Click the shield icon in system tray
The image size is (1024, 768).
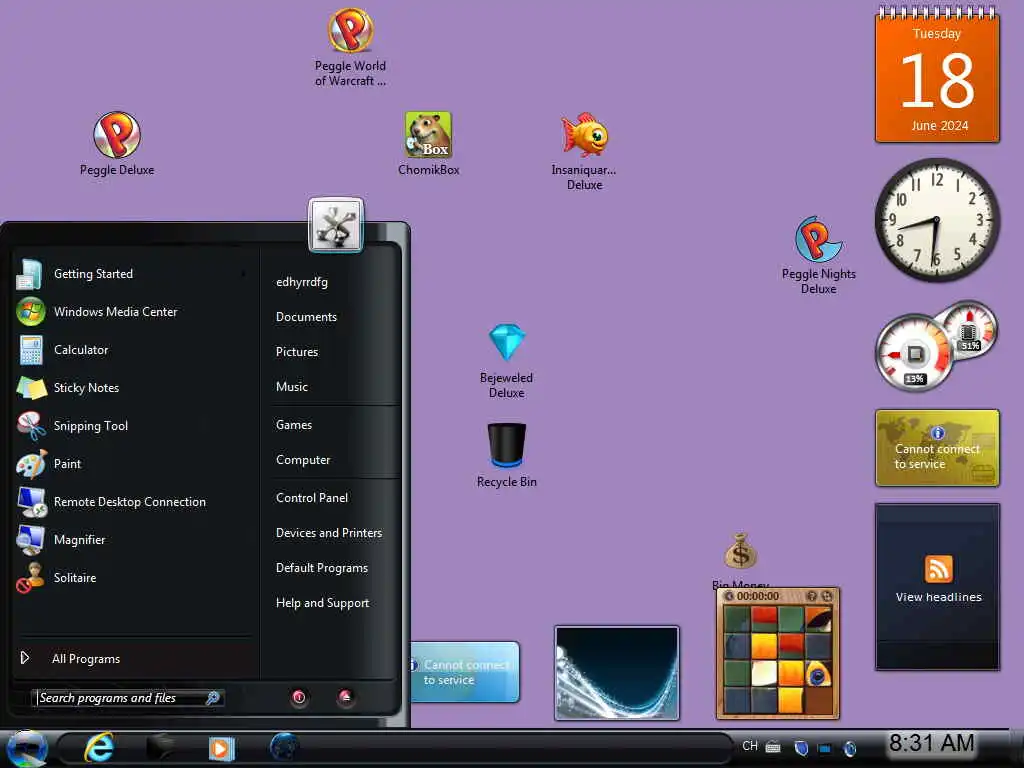coord(801,748)
